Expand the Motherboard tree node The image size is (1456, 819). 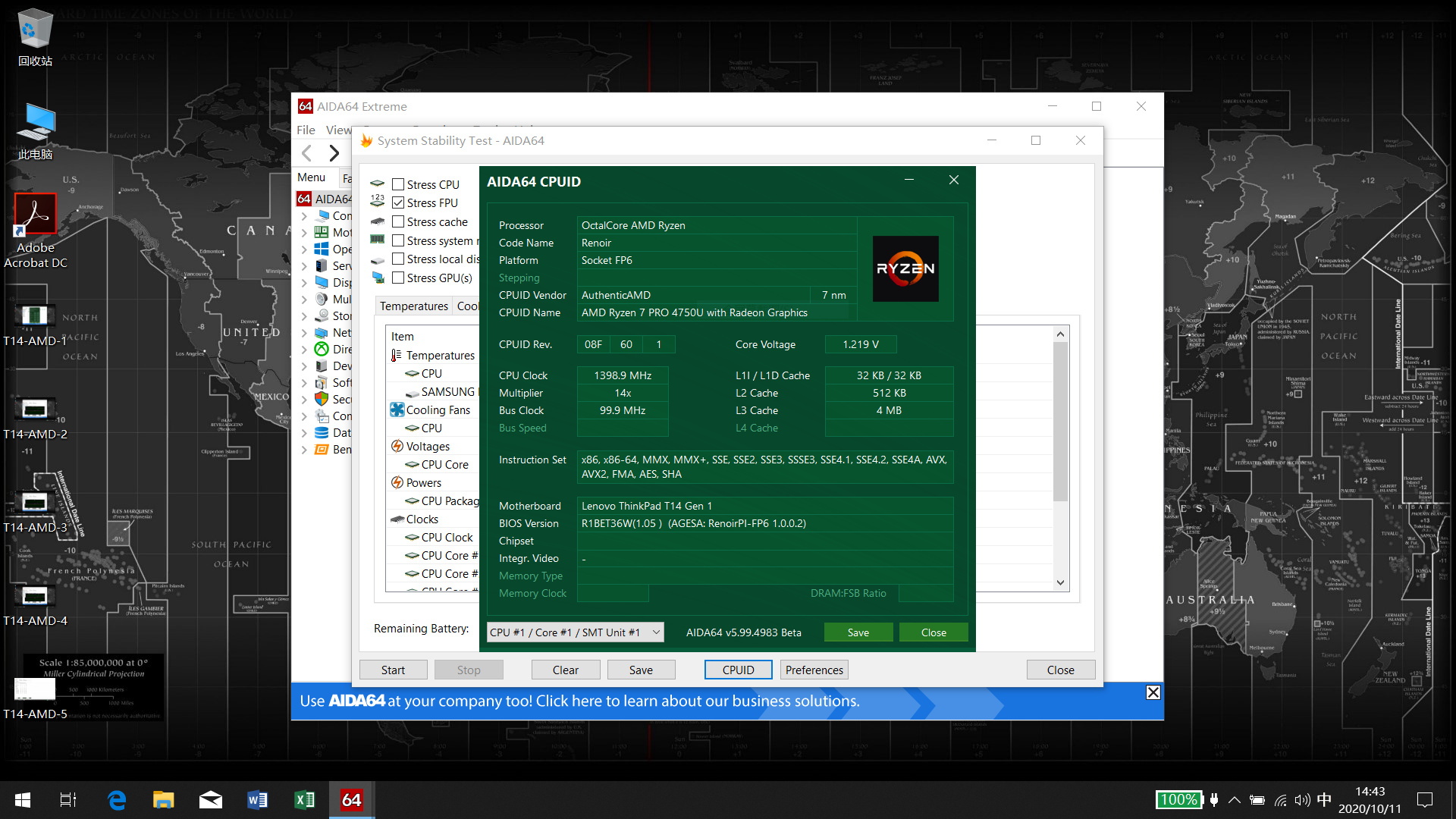point(304,233)
